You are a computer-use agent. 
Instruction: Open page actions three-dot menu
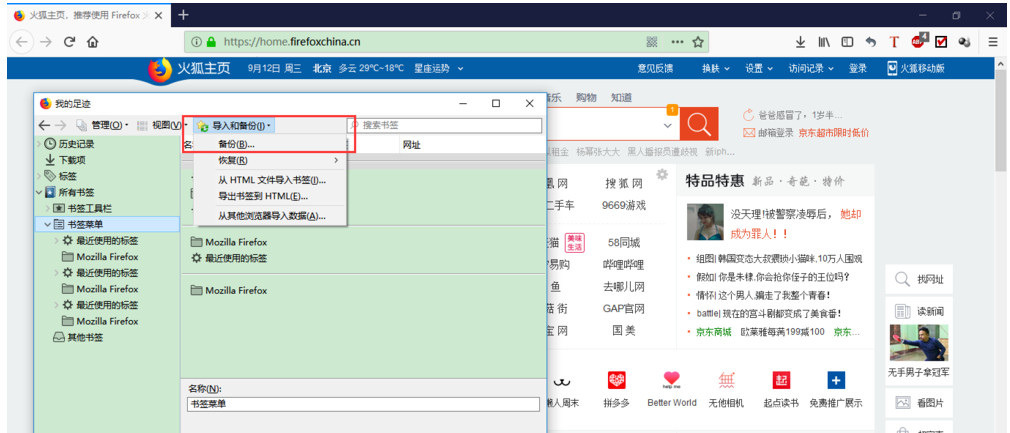[x=677, y=42]
